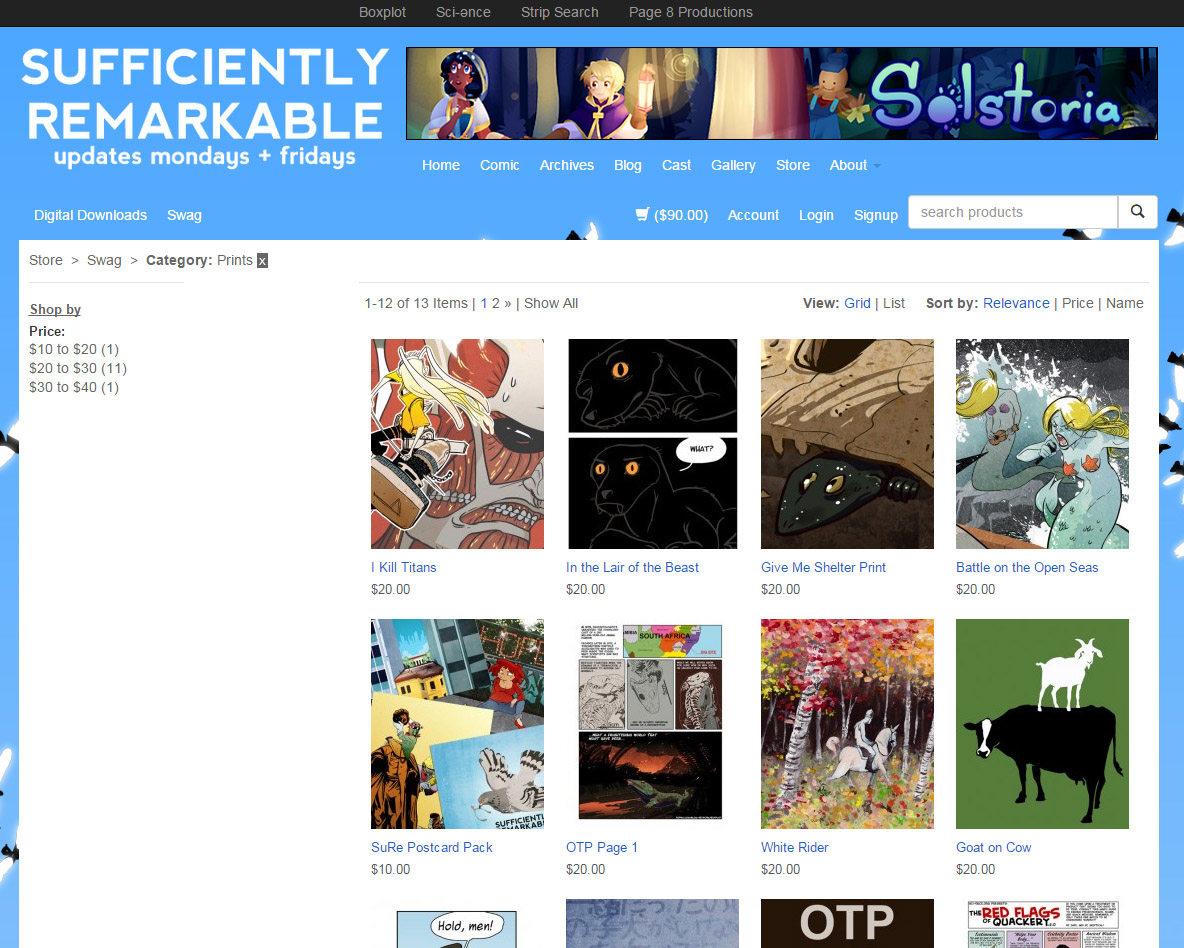Go to page 2 of results

pyautogui.click(x=495, y=303)
